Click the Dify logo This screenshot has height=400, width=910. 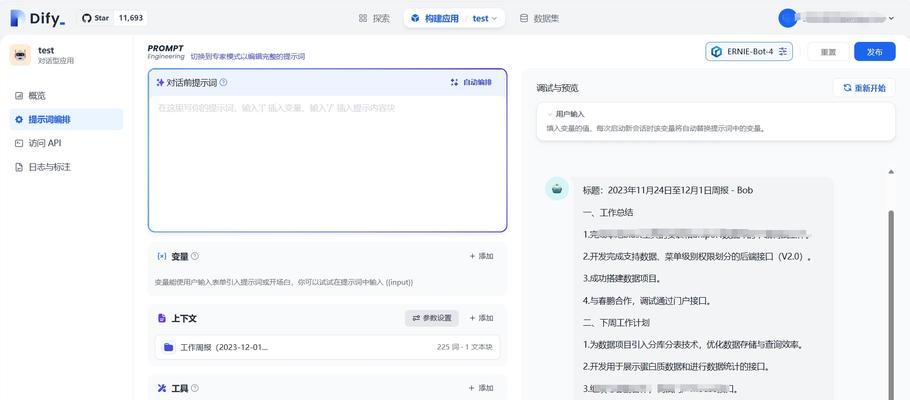[37, 19]
